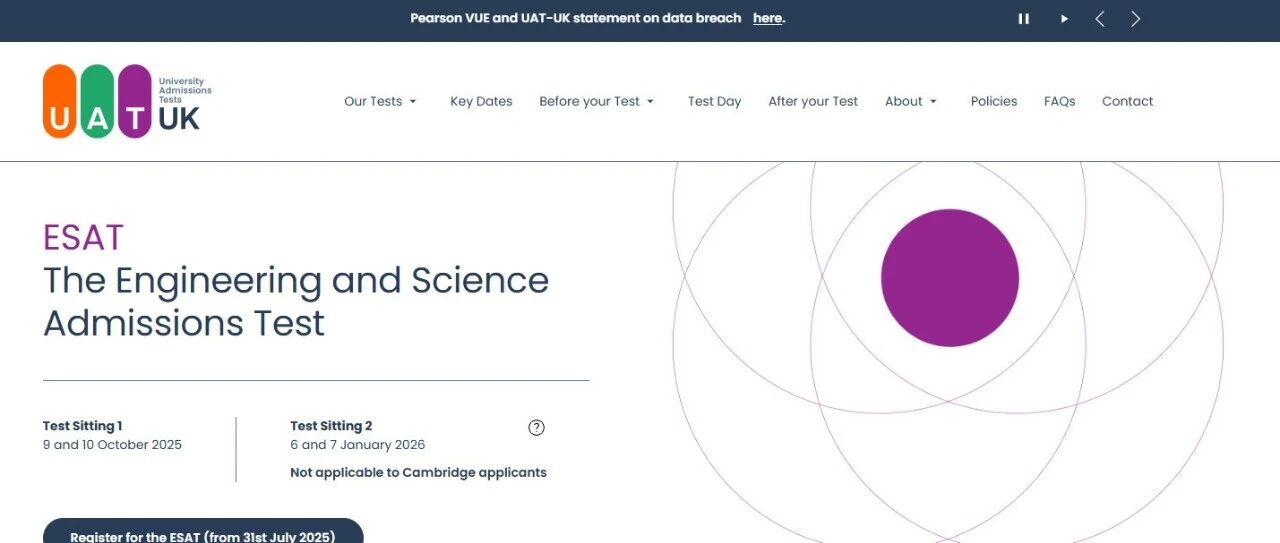Click the ESAT page heading

pyautogui.click(x=83, y=238)
